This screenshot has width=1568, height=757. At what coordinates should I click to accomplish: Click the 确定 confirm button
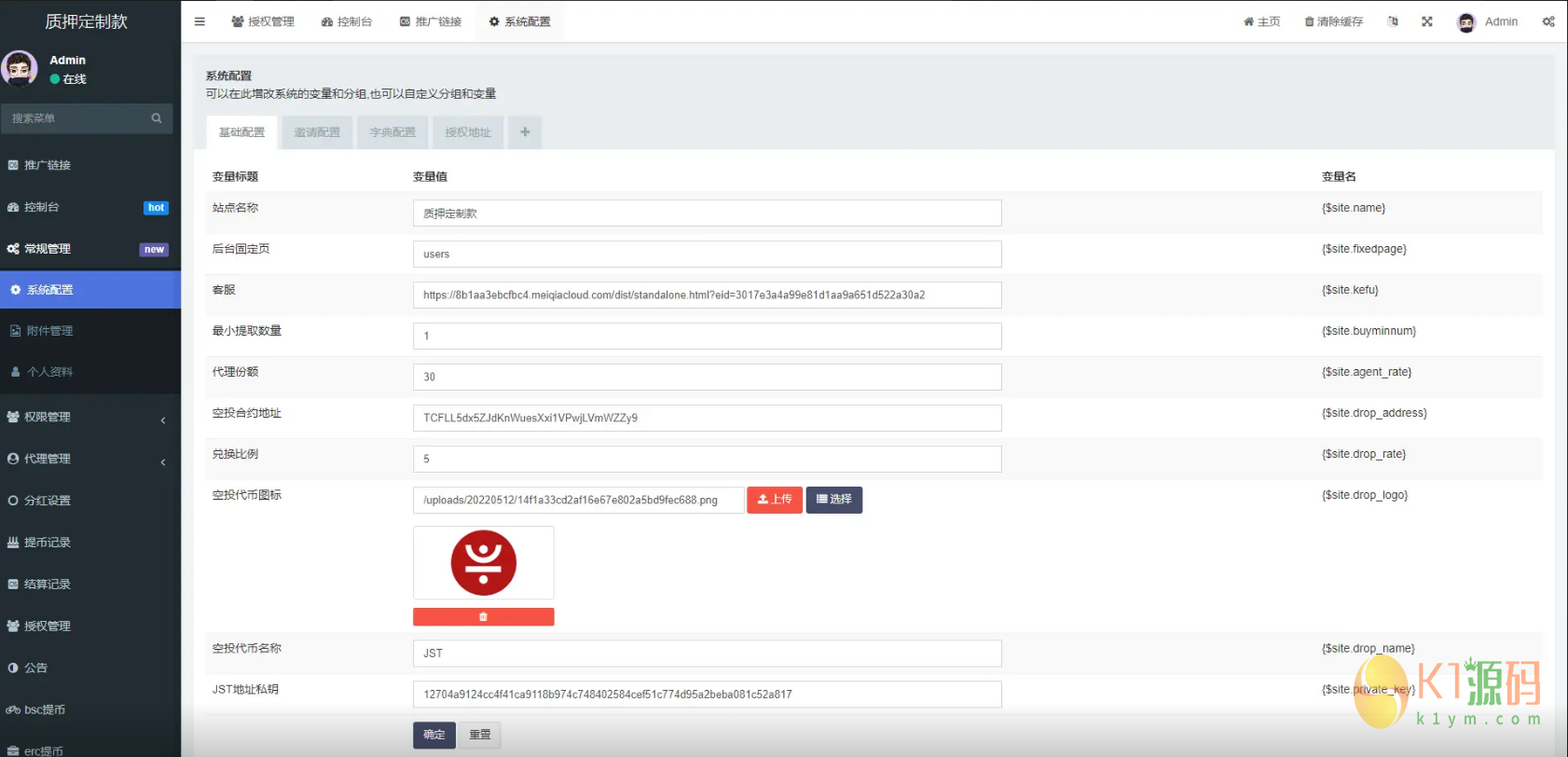tap(434, 735)
